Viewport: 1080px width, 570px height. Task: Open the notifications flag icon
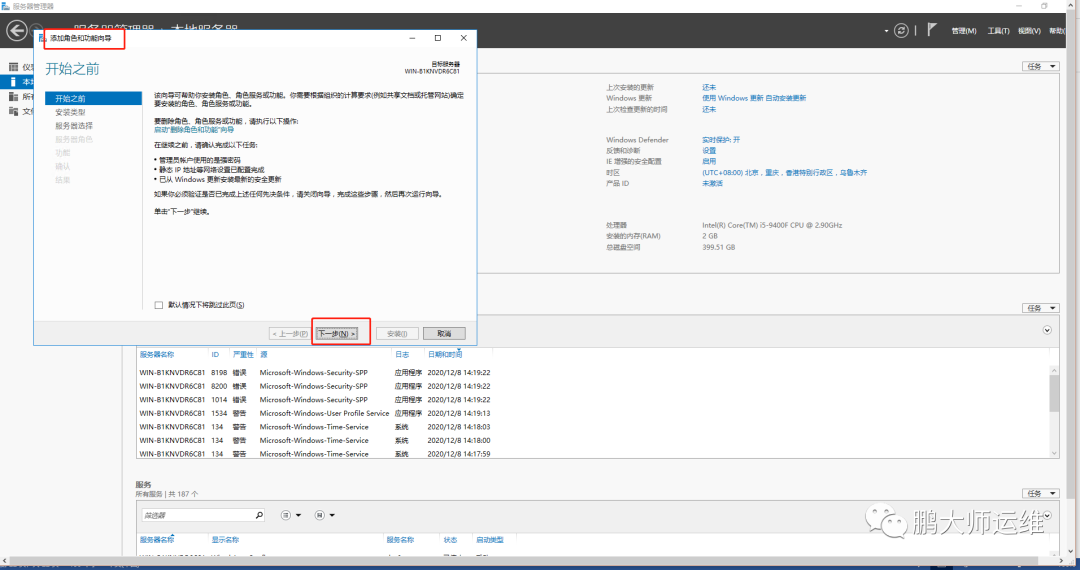pos(932,30)
